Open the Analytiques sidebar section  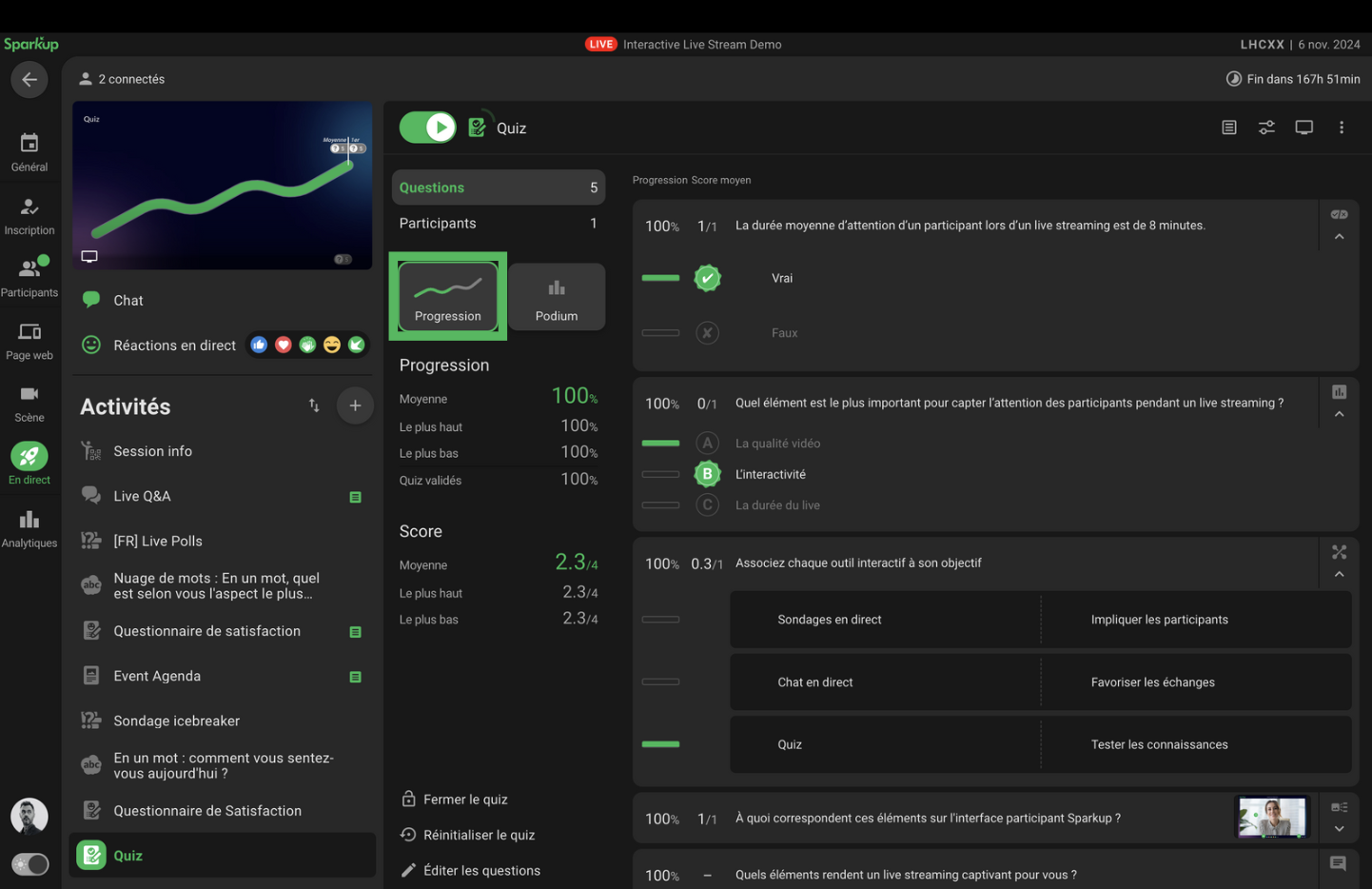29,529
